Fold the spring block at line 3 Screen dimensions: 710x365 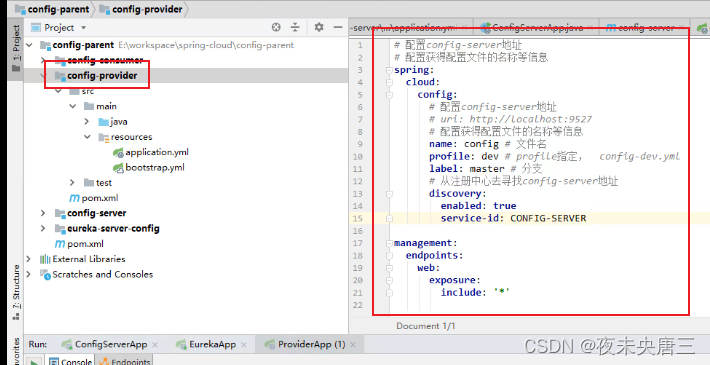pyautogui.click(x=389, y=70)
